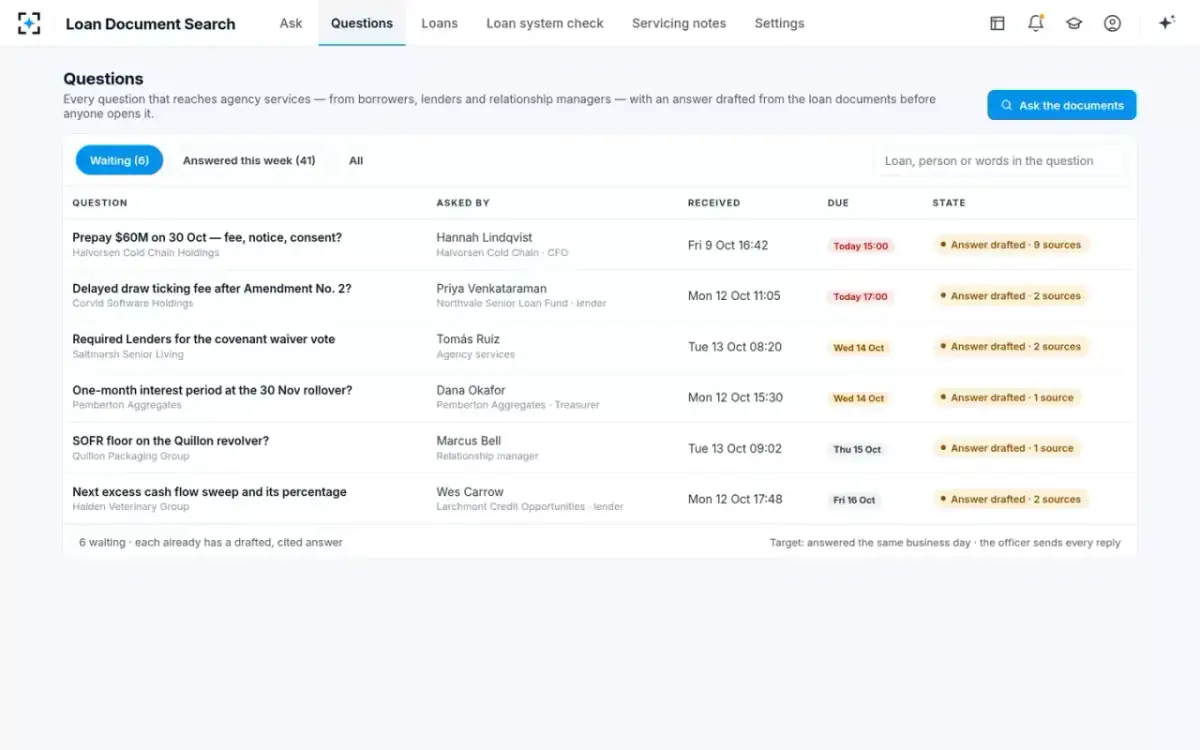This screenshot has width=1200, height=750.
Task: Click Wed 14 Oct badge in Tomás Ruiz row
Action: click(859, 347)
